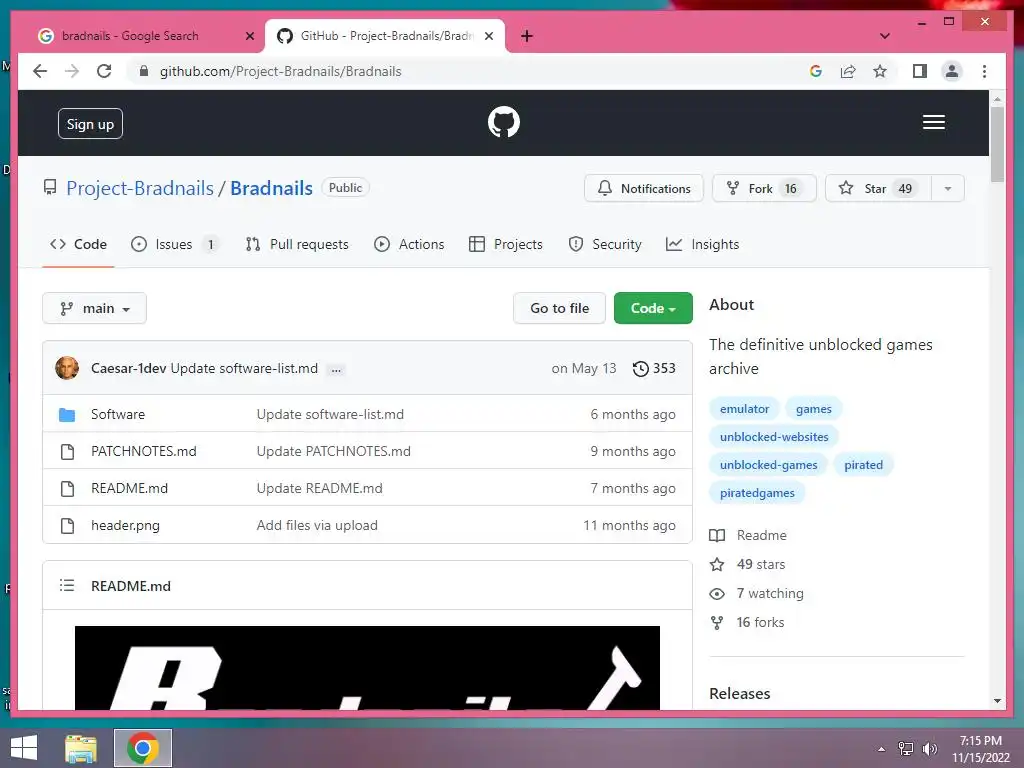Click the emulator topic tag

744,409
